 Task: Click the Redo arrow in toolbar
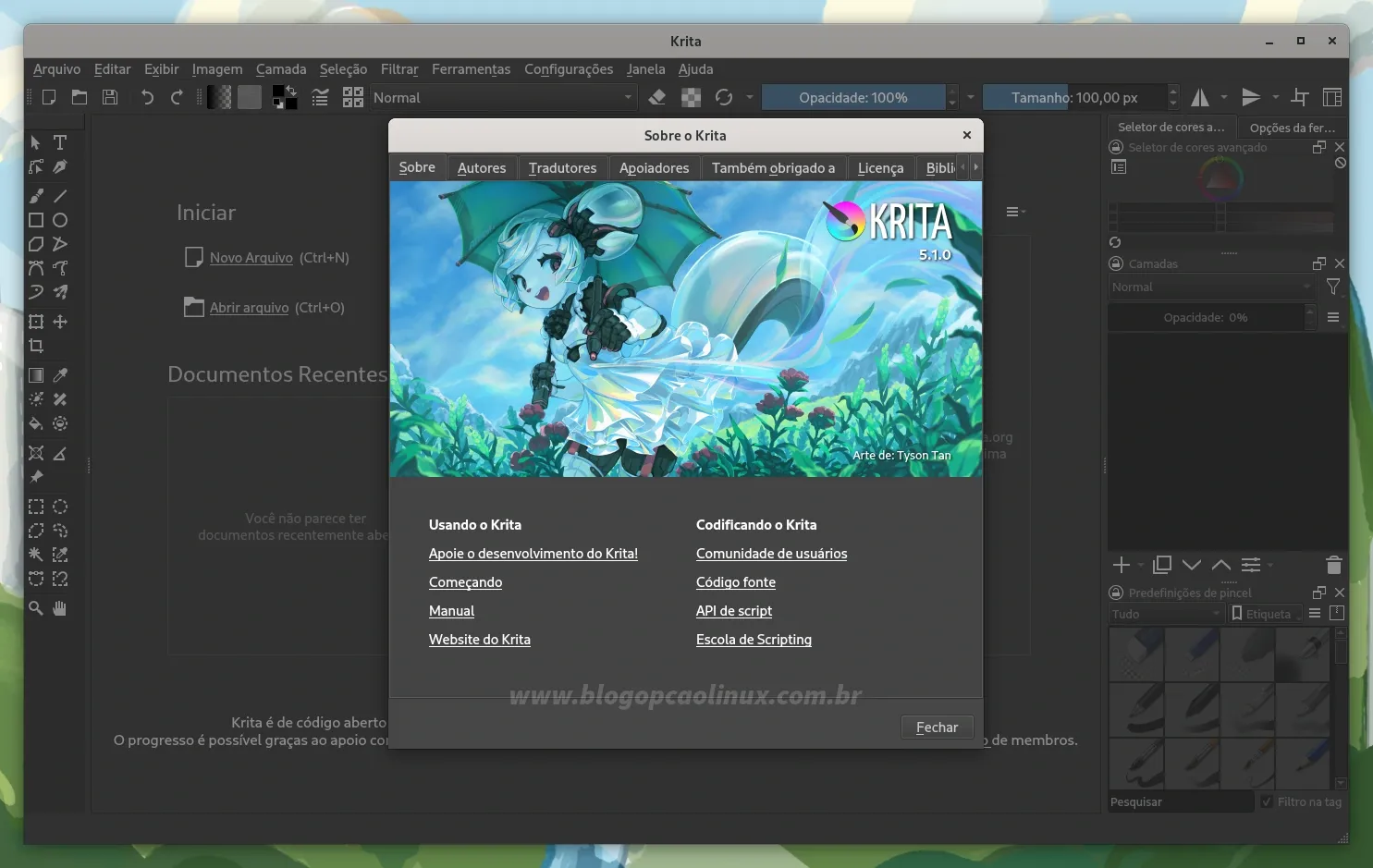[177, 97]
